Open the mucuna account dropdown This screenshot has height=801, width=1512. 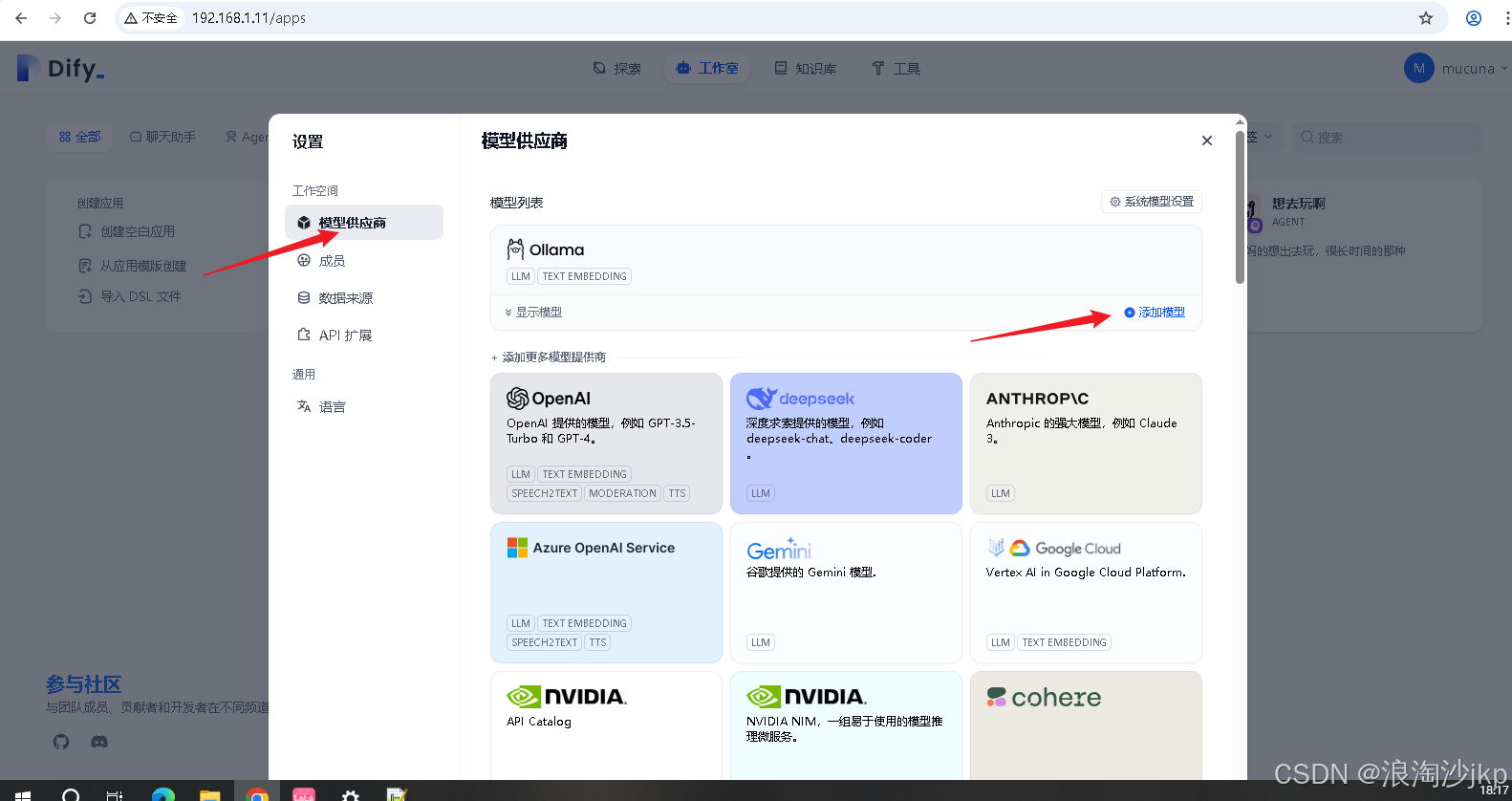(1456, 68)
